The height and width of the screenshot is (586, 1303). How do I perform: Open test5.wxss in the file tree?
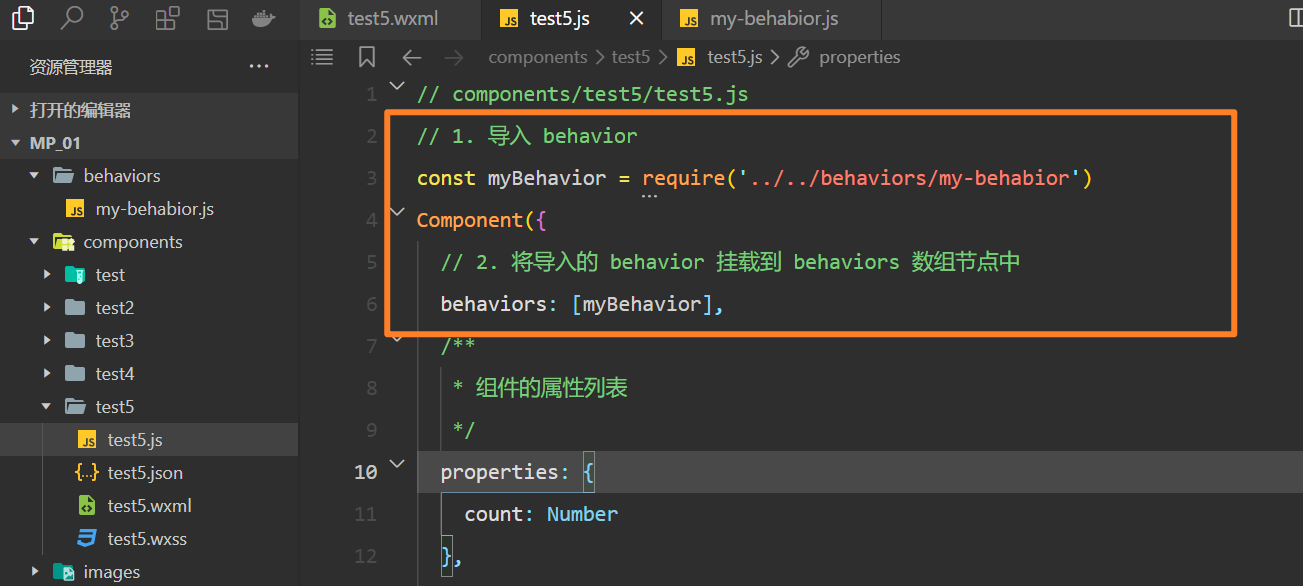(149, 539)
